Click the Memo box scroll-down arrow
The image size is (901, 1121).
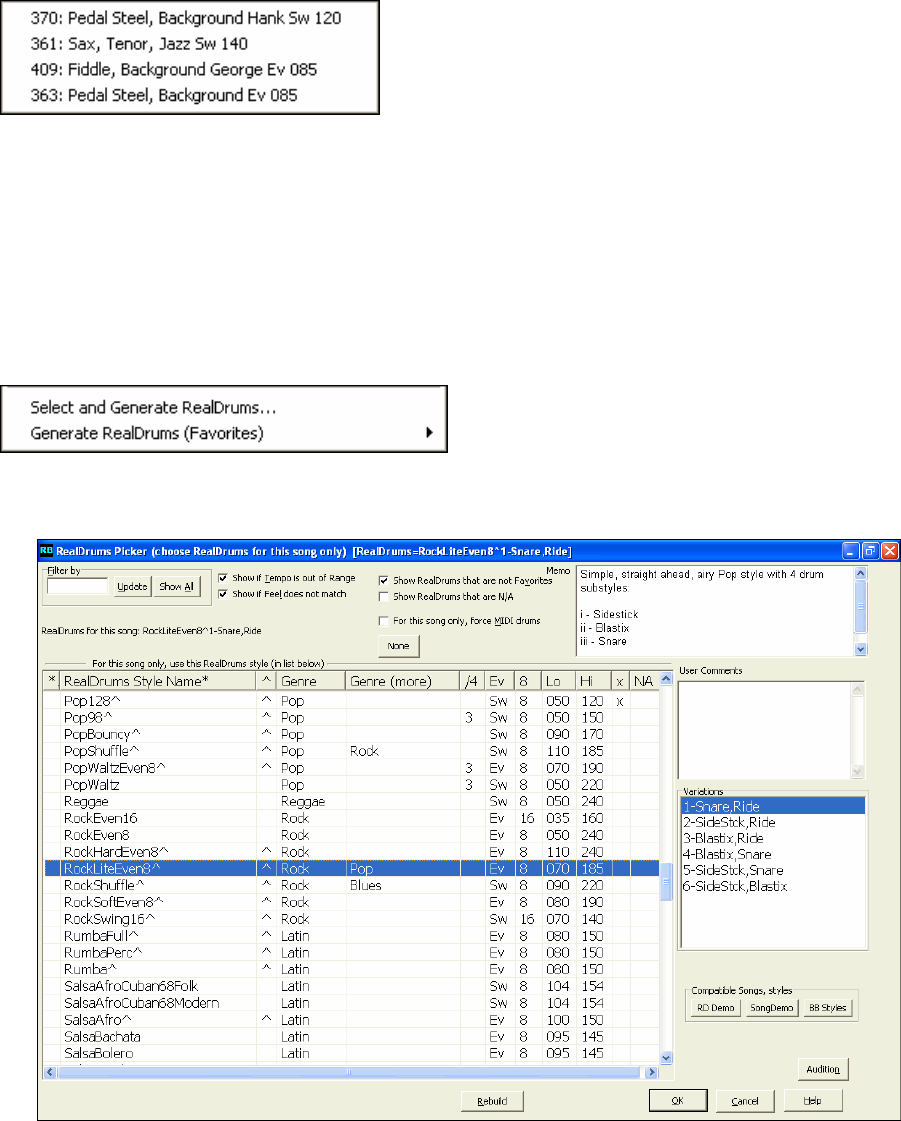[861, 649]
